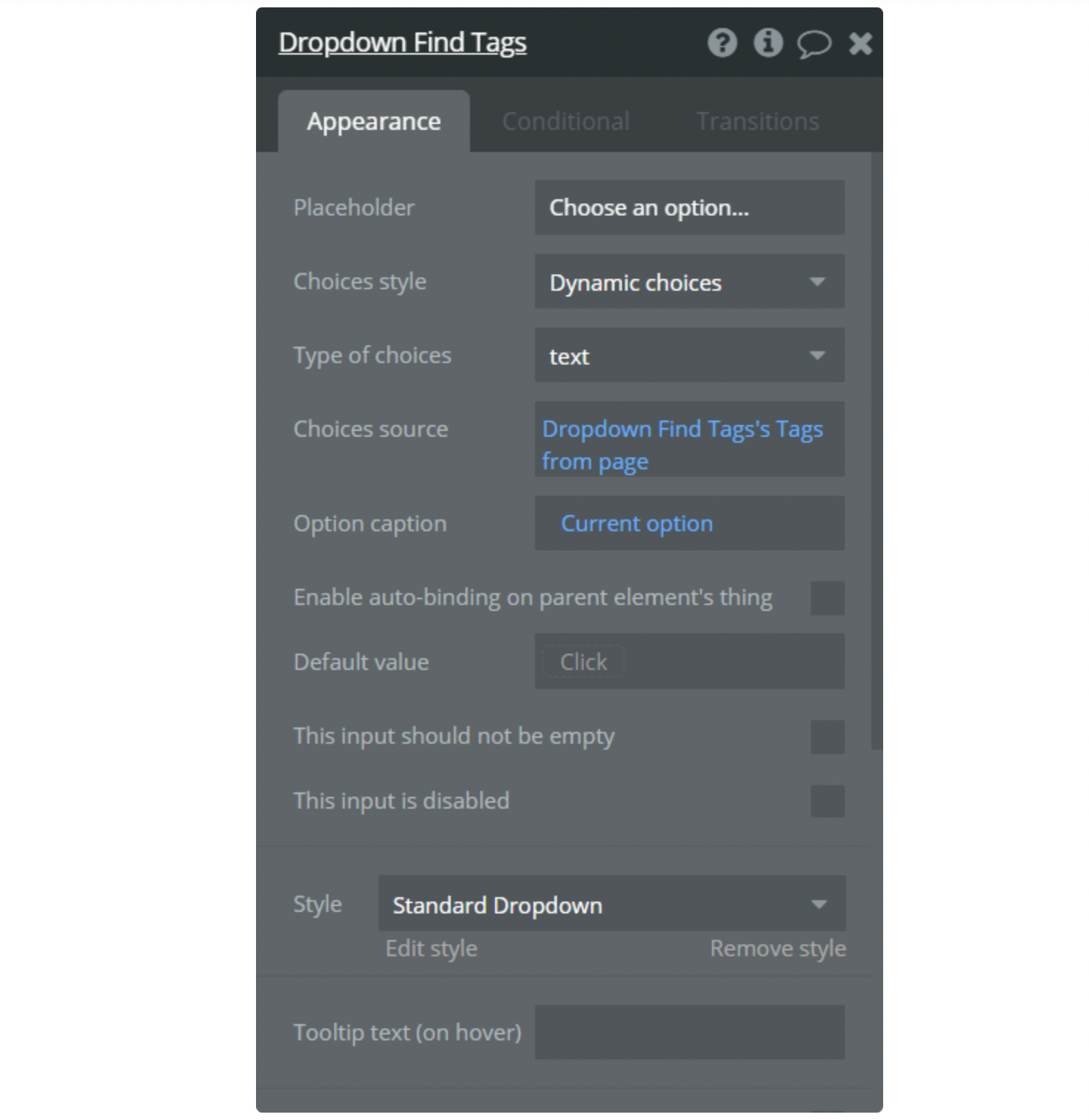Open the comment bubble icon
Viewport: 1089px width, 1120px height.
(x=813, y=44)
